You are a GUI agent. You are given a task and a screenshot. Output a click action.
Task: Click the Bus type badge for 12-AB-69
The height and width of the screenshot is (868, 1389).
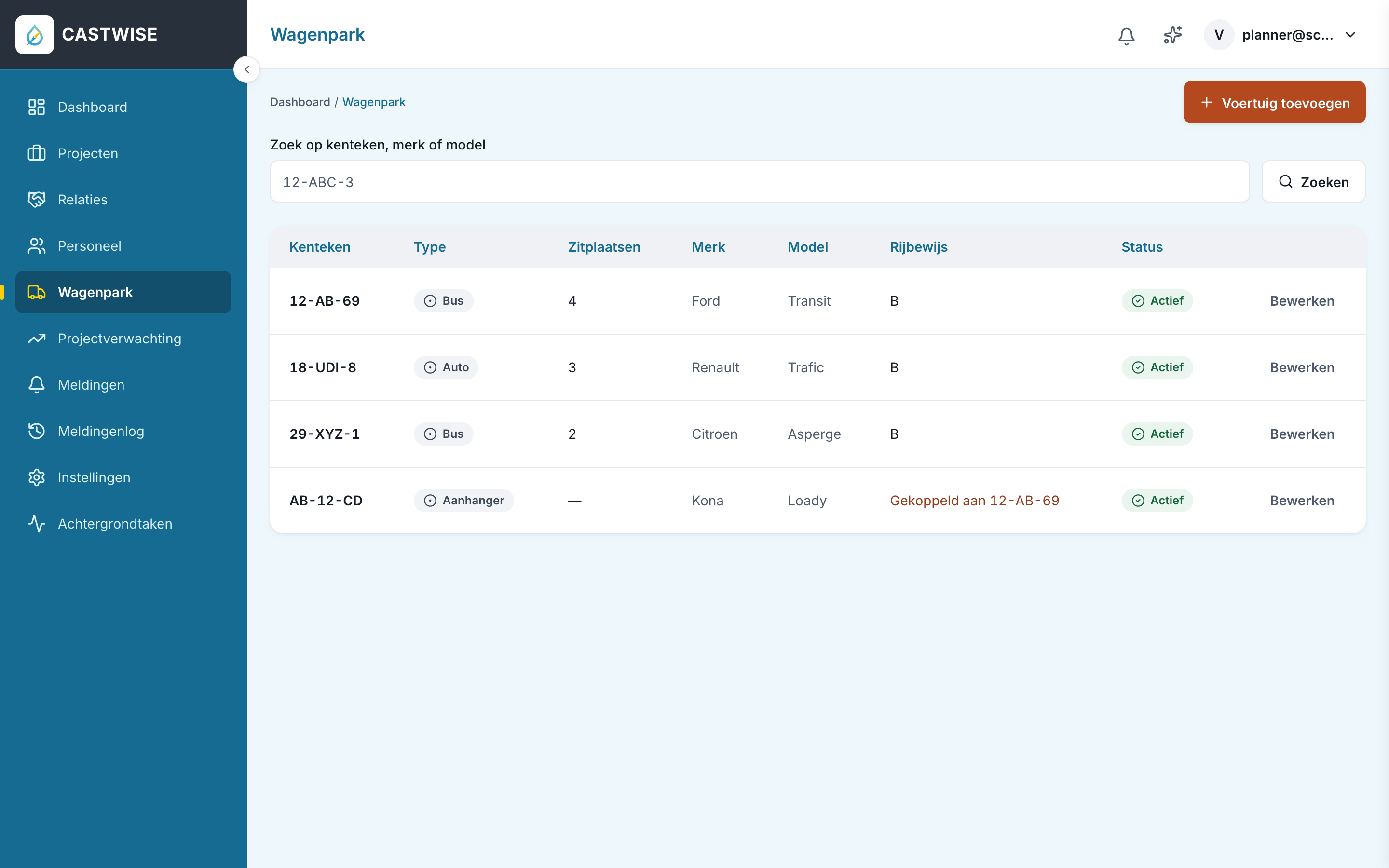tap(443, 301)
